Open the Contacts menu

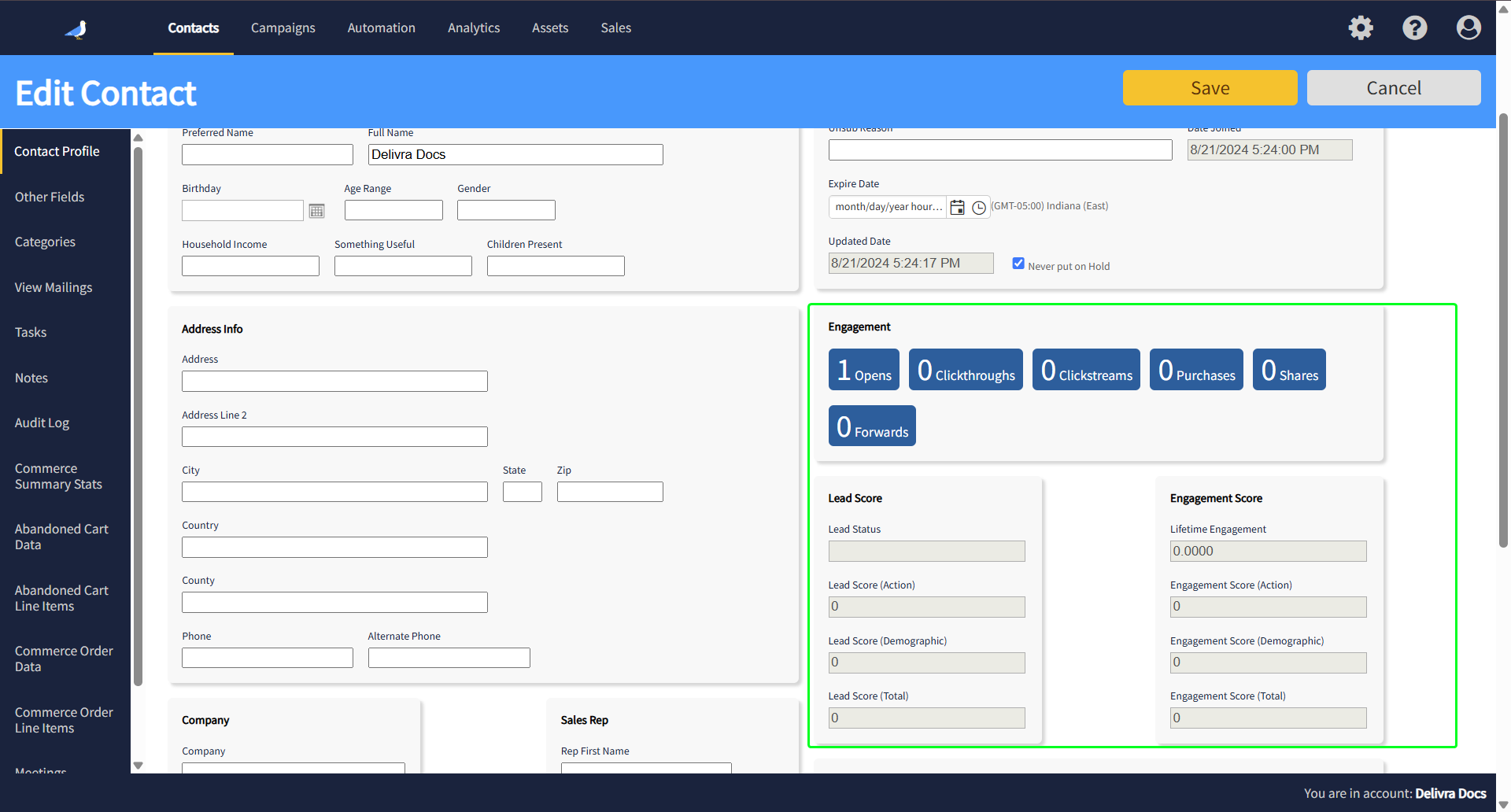tap(194, 28)
